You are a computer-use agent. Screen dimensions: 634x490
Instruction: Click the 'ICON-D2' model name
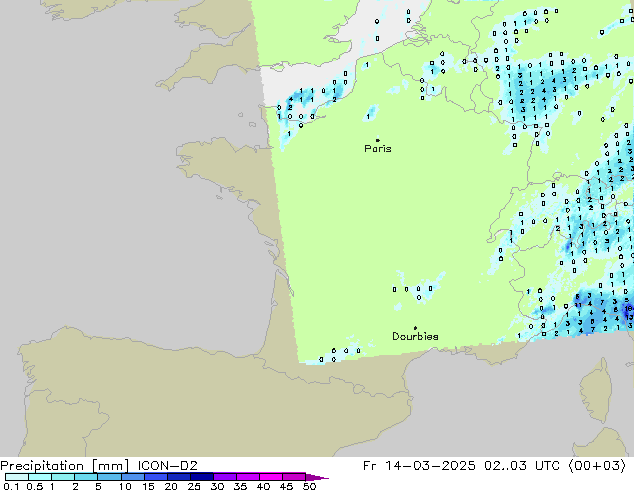tap(167, 466)
